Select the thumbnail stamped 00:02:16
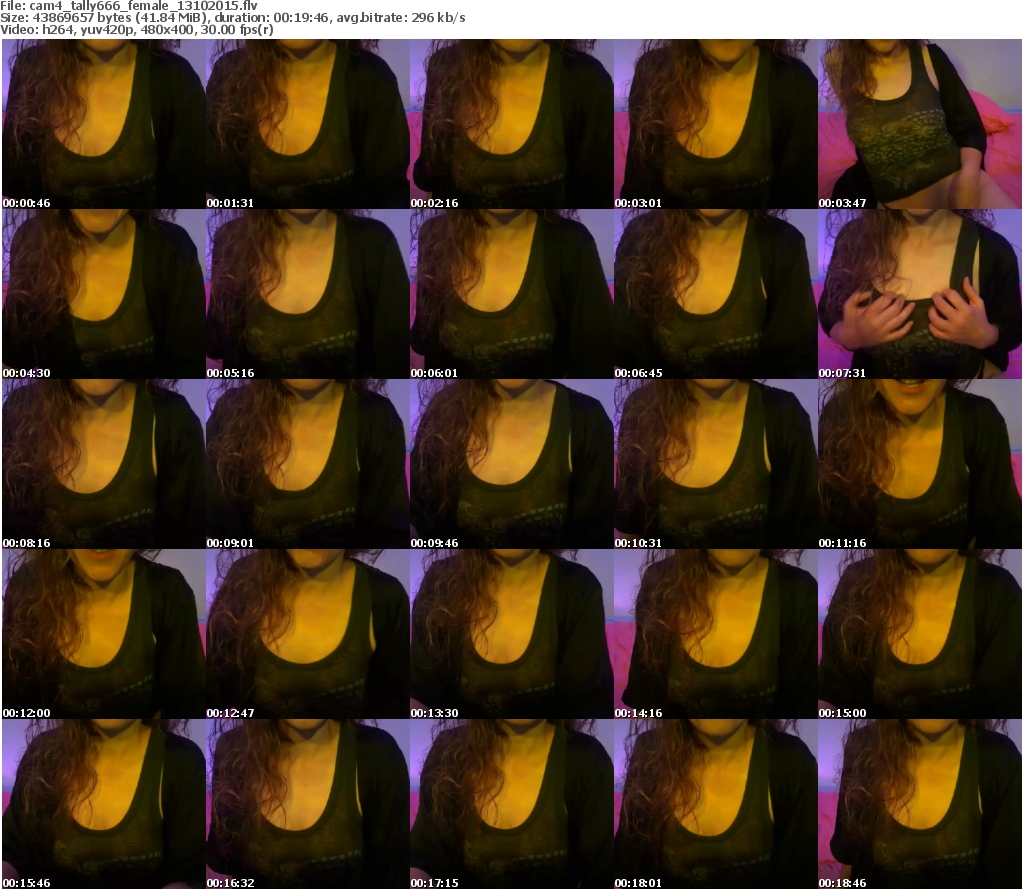1024x889 pixels. [x=512, y=124]
